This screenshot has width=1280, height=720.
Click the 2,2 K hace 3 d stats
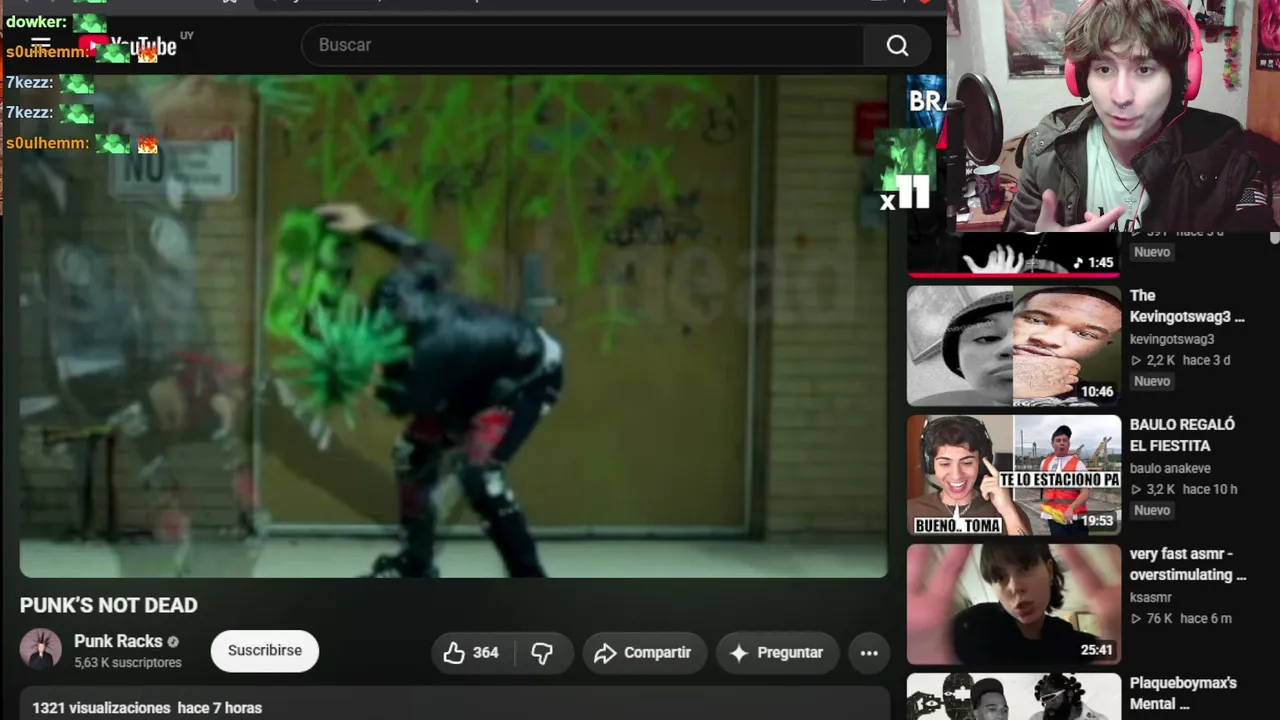click(1180, 360)
